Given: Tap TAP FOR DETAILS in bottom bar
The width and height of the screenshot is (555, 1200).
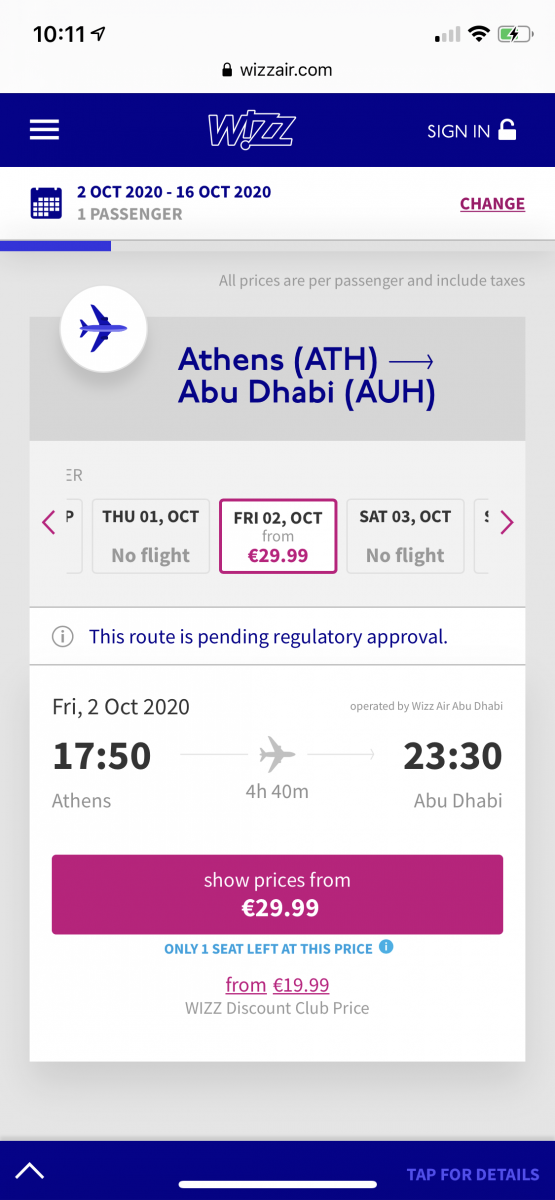Looking at the screenshot, I should click(473, 1174).
